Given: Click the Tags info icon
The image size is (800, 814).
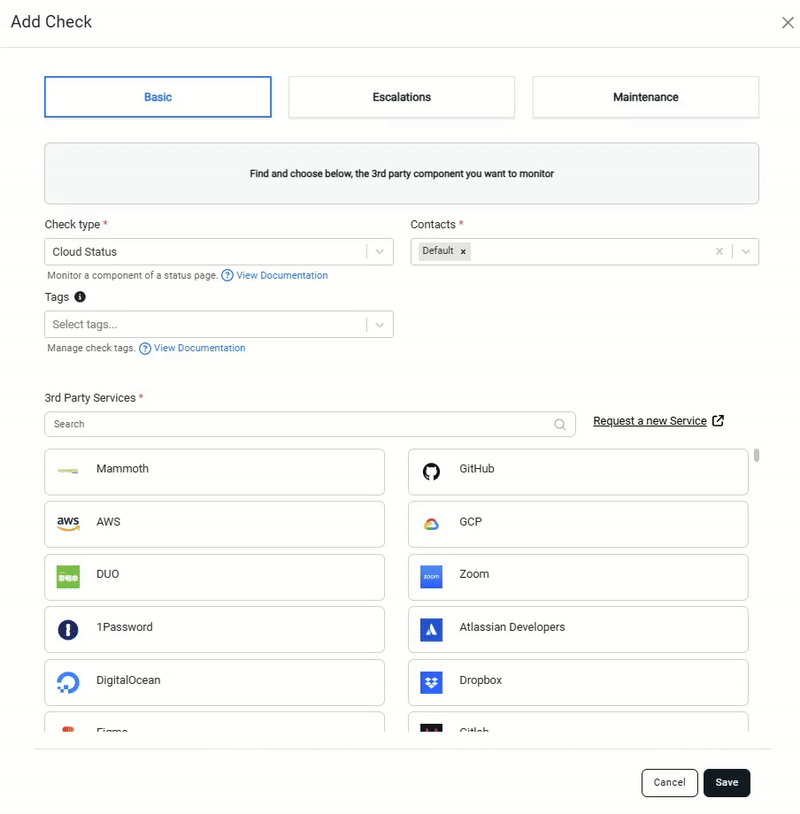Looking at the screenshot, I should [x=80, y=297].
